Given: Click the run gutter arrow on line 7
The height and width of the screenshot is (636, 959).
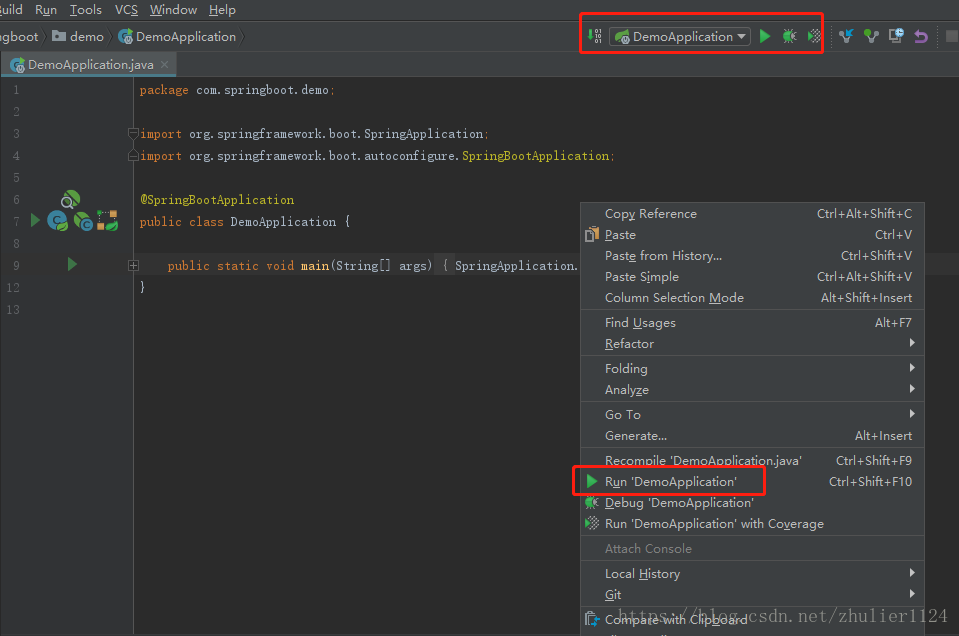Looking at the screenshot, I should click(35, 220).
